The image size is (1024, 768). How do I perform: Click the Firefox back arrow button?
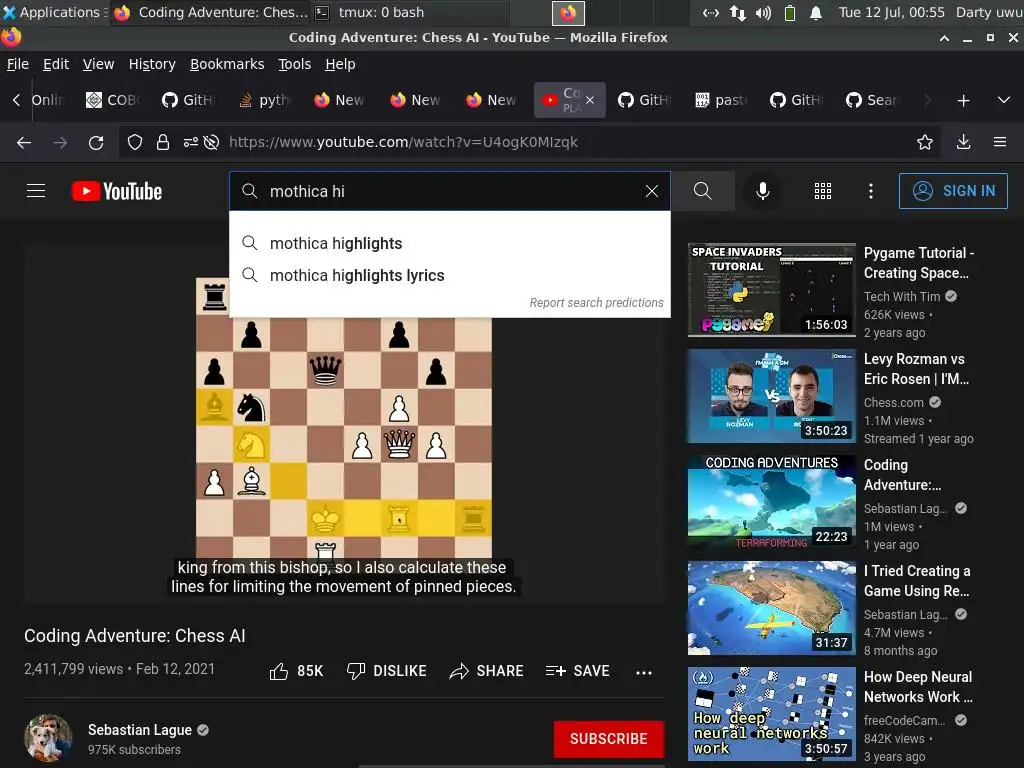pos(24,142)
